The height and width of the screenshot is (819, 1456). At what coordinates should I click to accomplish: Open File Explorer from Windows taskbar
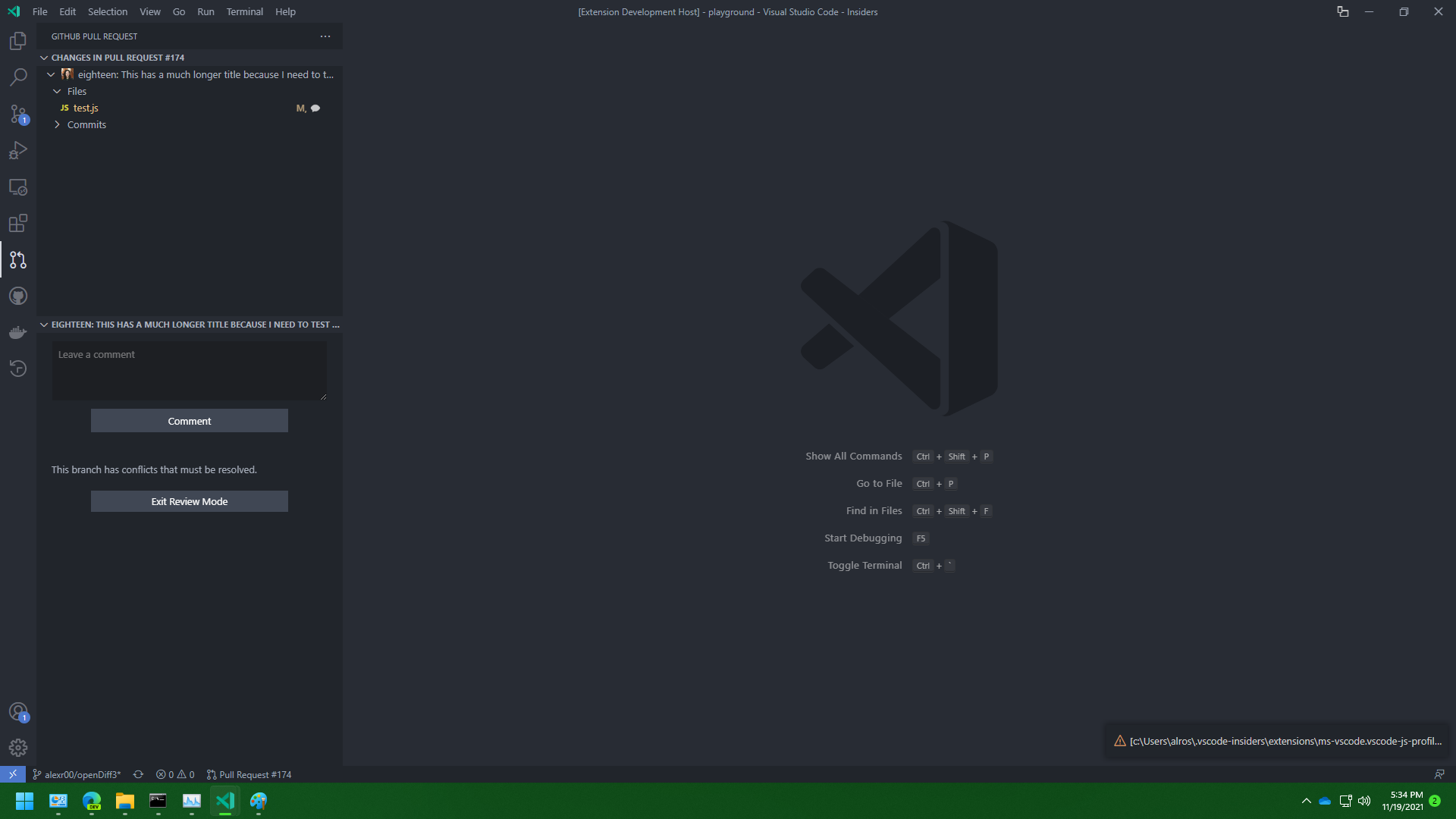[x=125, y=801]
